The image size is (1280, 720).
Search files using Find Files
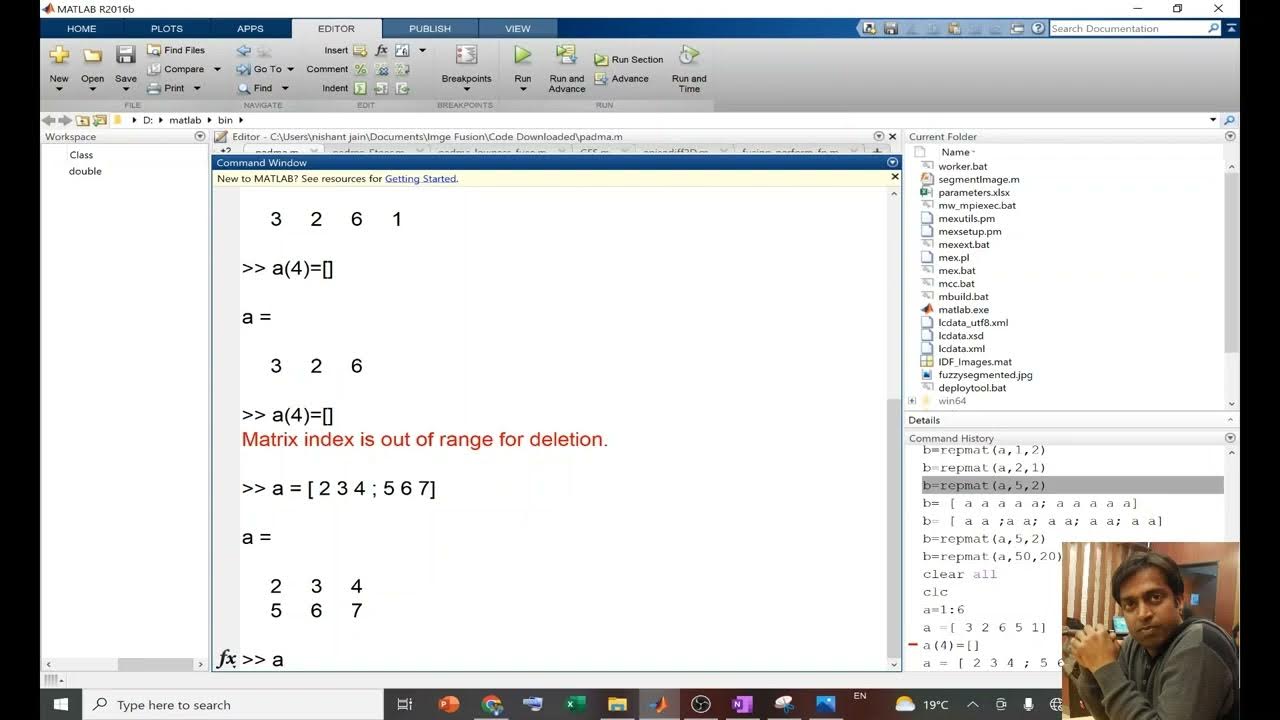point(176,50)
